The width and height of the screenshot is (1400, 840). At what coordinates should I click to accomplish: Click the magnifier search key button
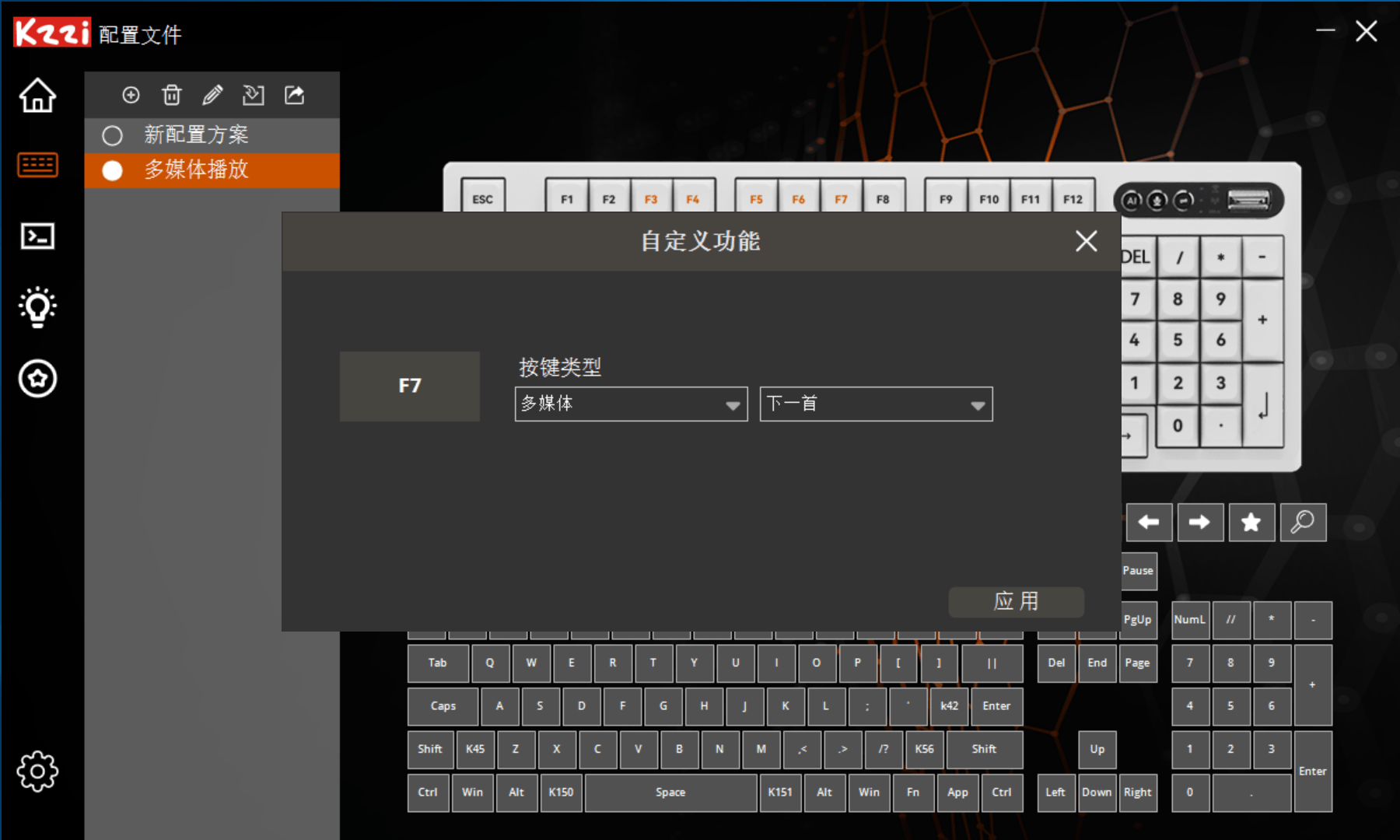click(1302, 522)
